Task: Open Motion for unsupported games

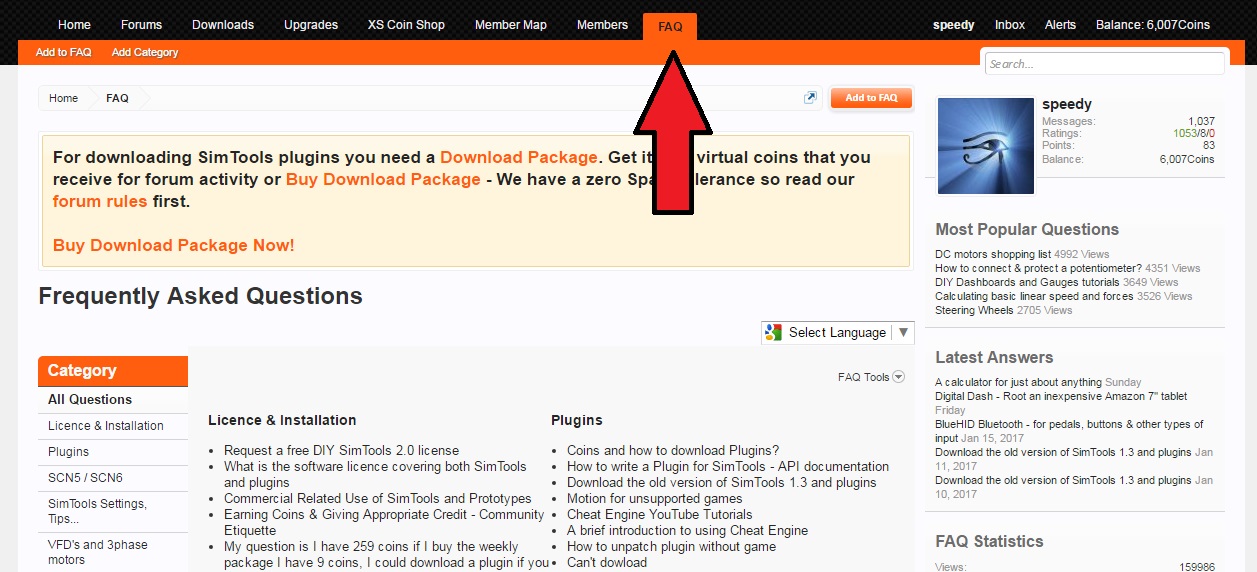Action: (655, 498)
